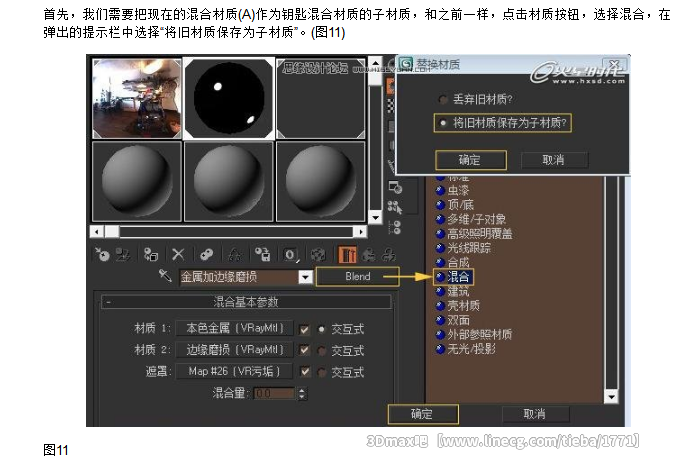This screenshot has width=679, height=460.
Task: Click sample slots vertical scroll-down arrow
Action: (x=375, y=217)
